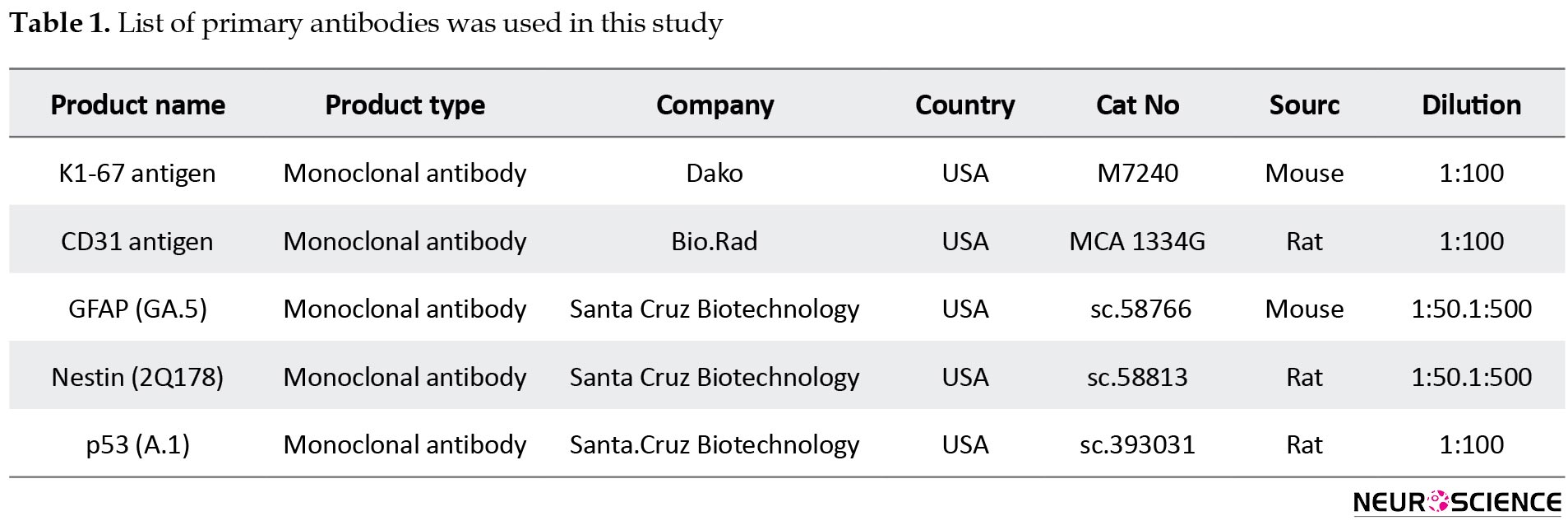Image resolution: width=1568 pixels, height=530 pixels.
Task: Select catalog number sc.393031
Action: pyautogui.click(x=1137, y=444)
